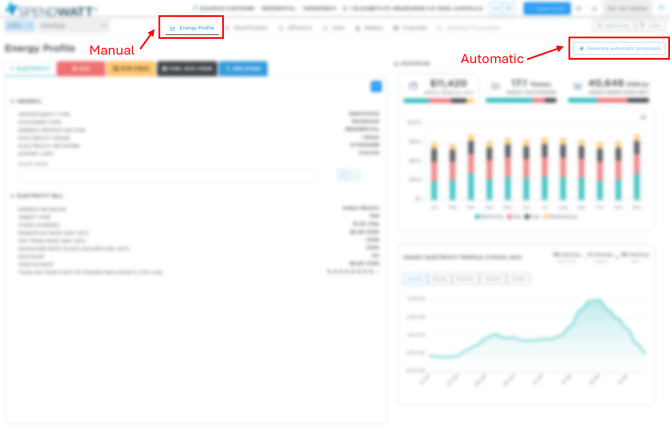The width and height of the screenshot is (670, 433).
Task: Click the icon on the 171 Tonnes card
Action: (496, 87)
